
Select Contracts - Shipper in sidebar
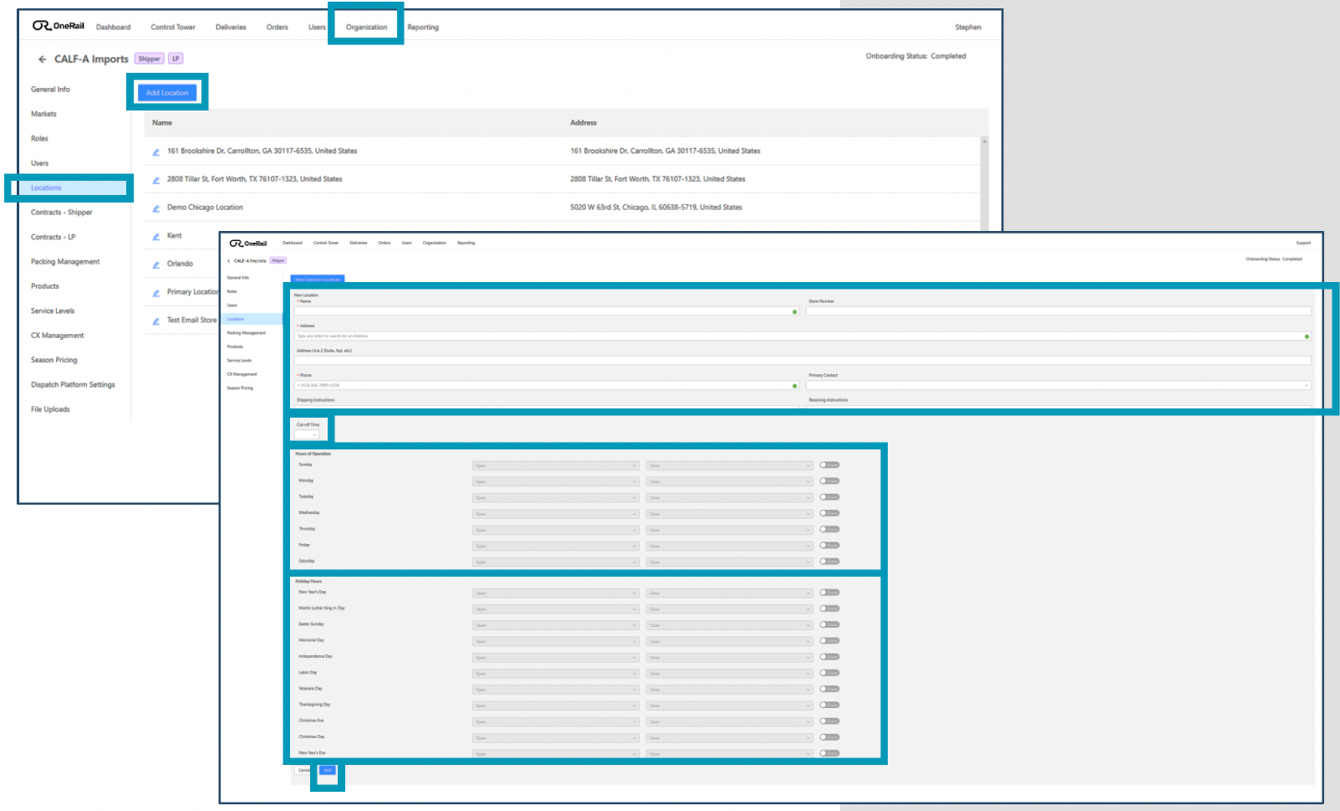pos(62,212)
